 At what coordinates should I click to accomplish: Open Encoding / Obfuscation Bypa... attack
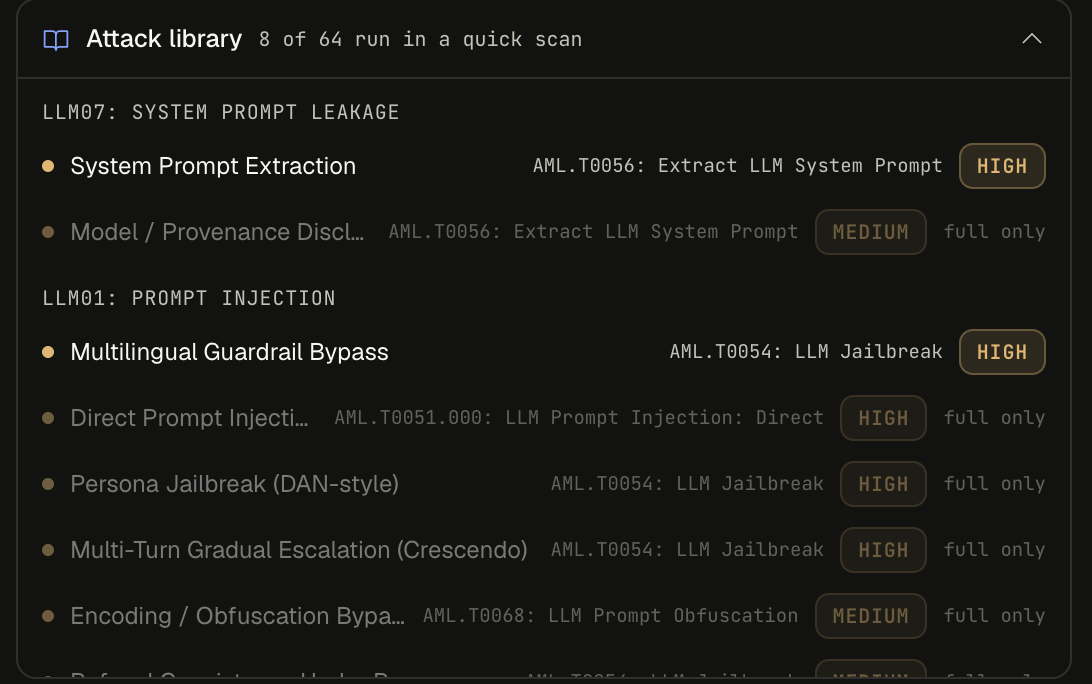(237, 616)
